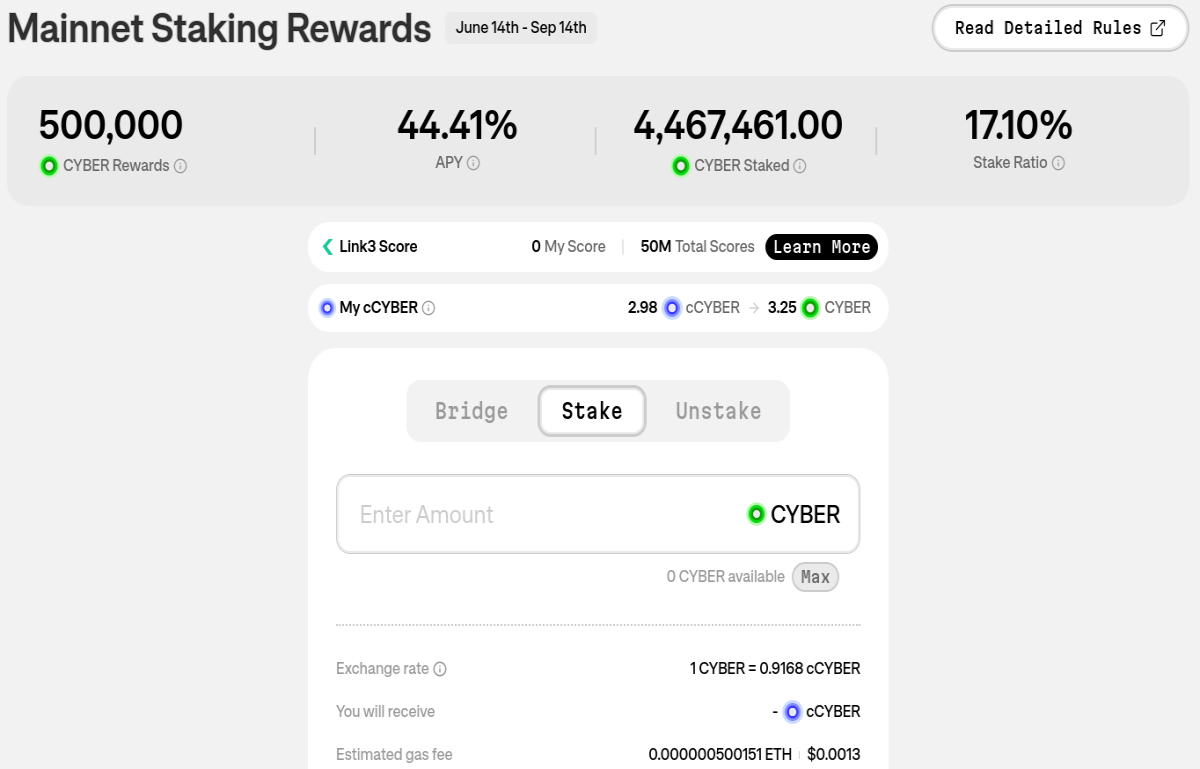
Task: Click the arrow between cCYBER and CYBER
Action: [x=754, y=308]
